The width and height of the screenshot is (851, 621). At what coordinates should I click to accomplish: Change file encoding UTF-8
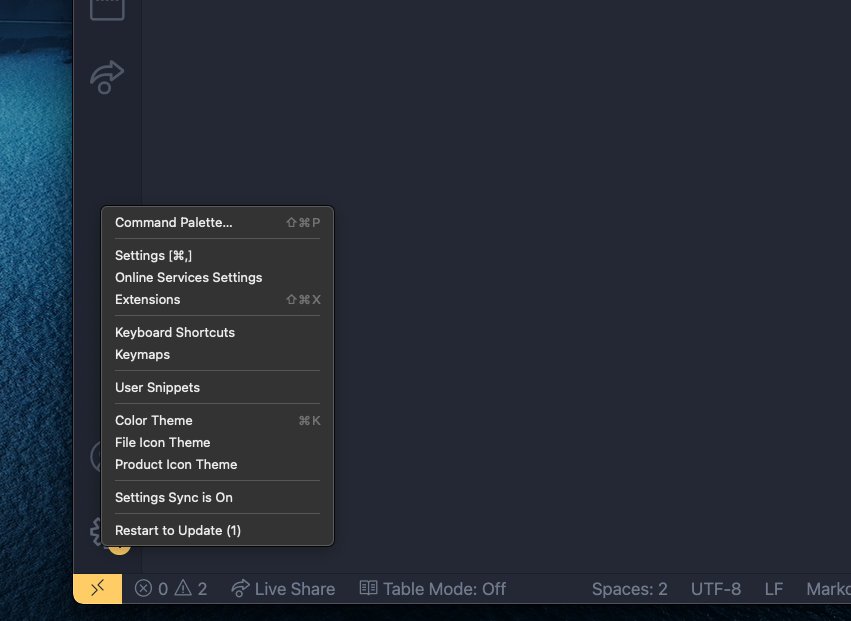click(x=716, y=589)
